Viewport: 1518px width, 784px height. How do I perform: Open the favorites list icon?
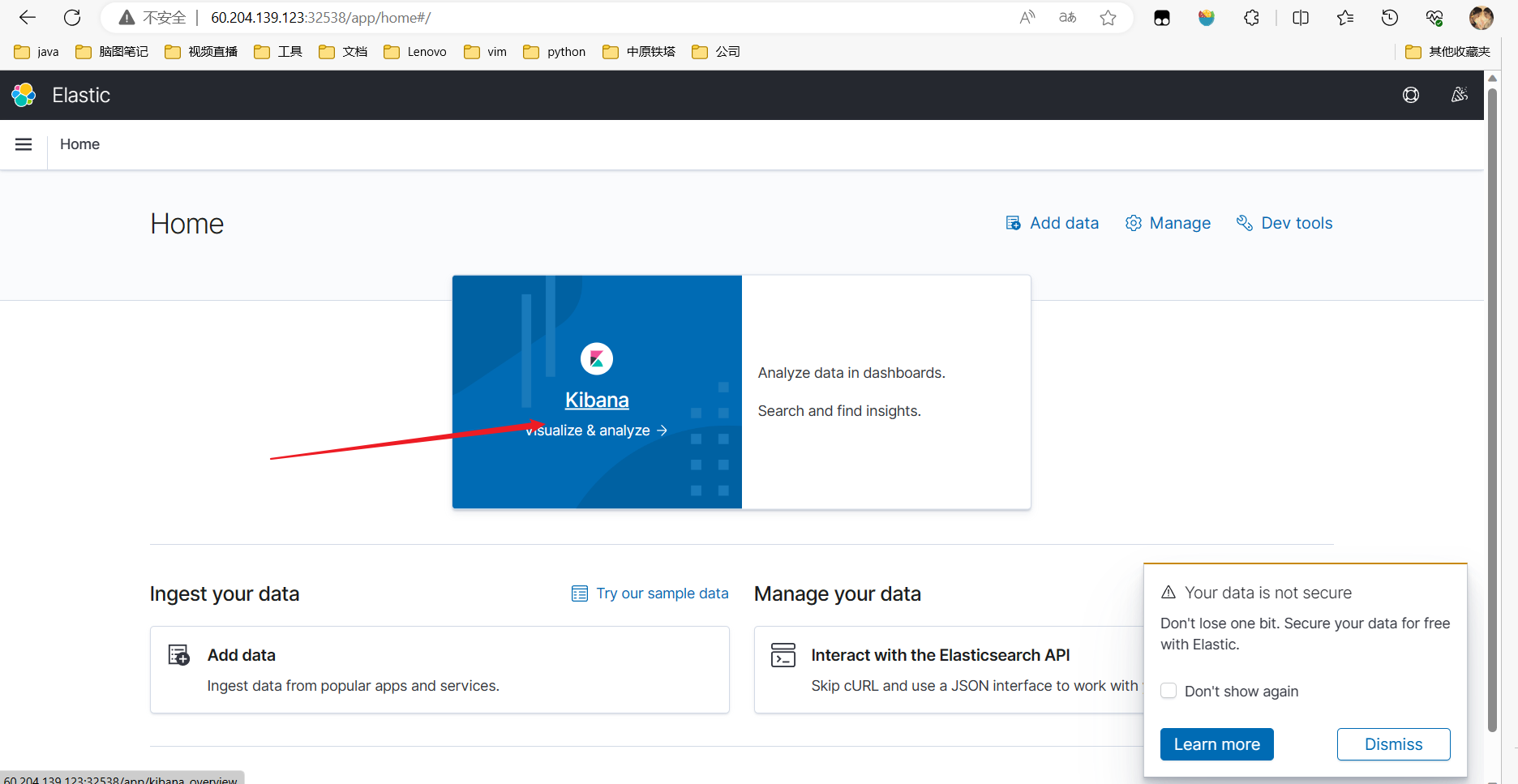coord(1345,17)
